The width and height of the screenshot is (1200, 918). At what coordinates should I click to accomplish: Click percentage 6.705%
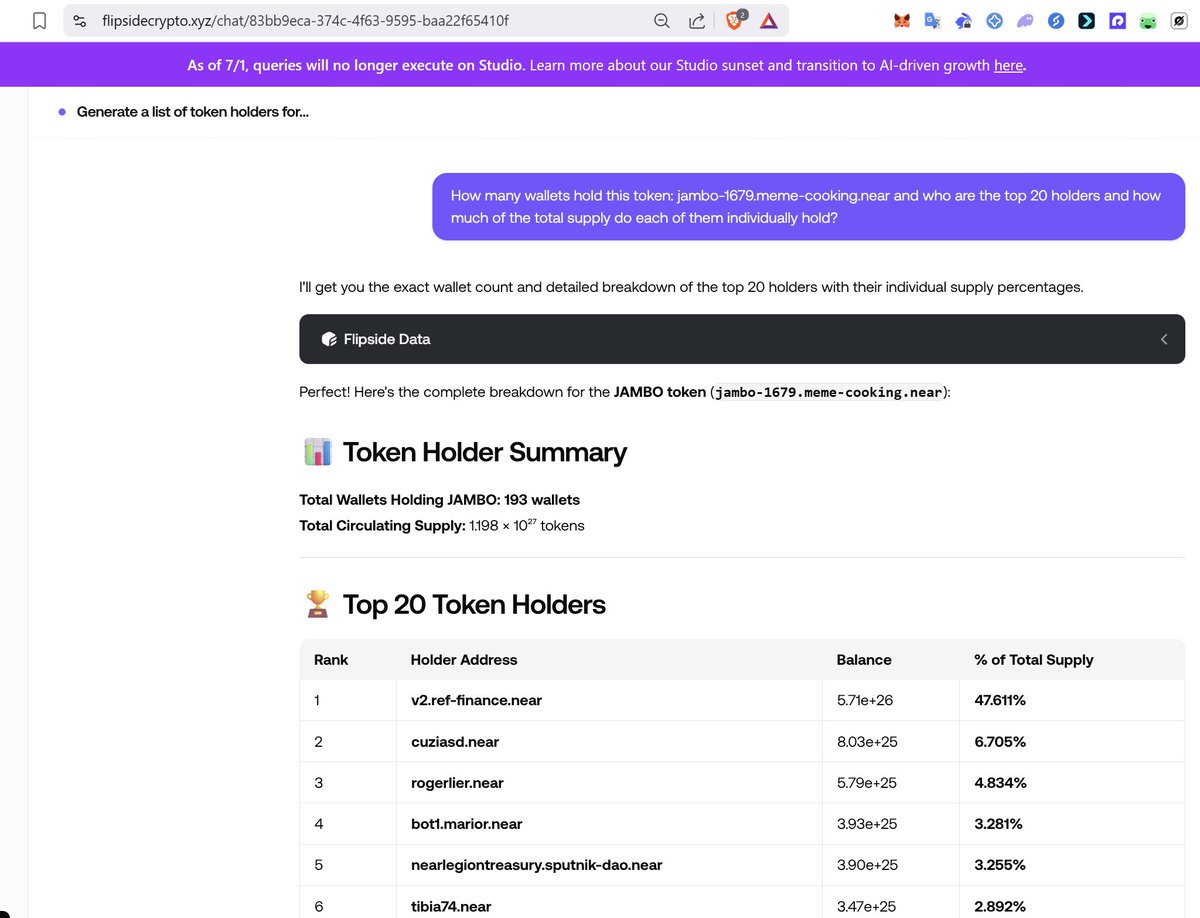(x=1000, y=742)
